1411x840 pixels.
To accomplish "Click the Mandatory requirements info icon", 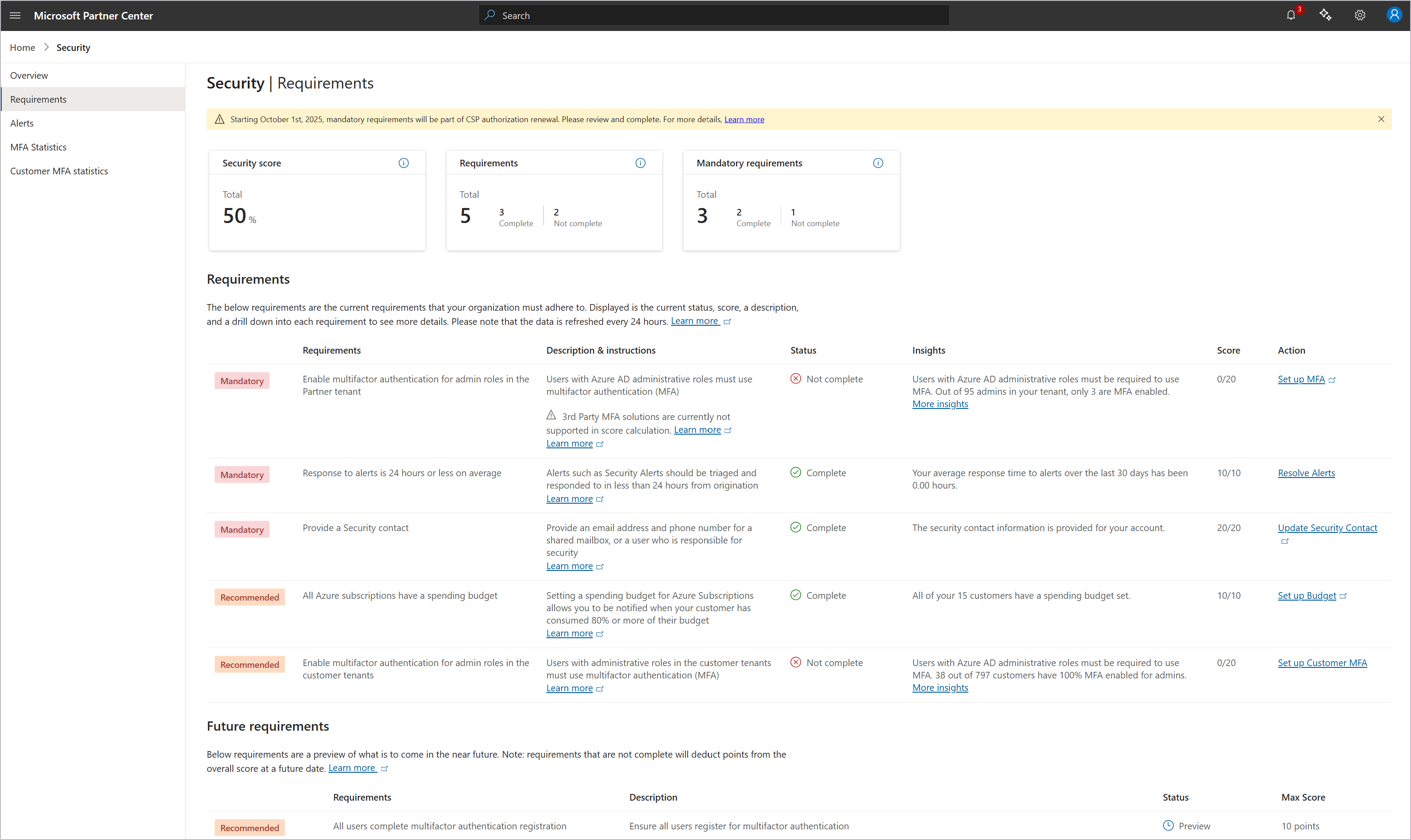I will (x=878, y=163).
